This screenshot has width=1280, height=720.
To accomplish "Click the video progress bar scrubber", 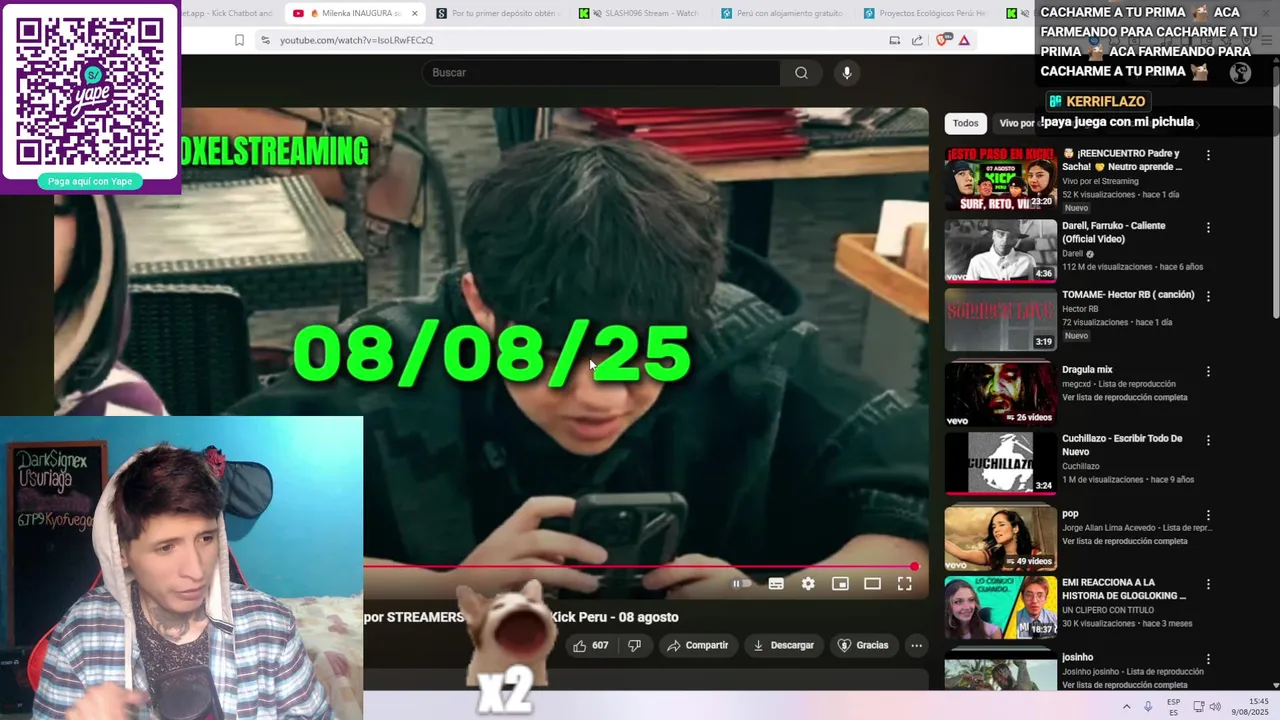I will click(x=914, y=567).
